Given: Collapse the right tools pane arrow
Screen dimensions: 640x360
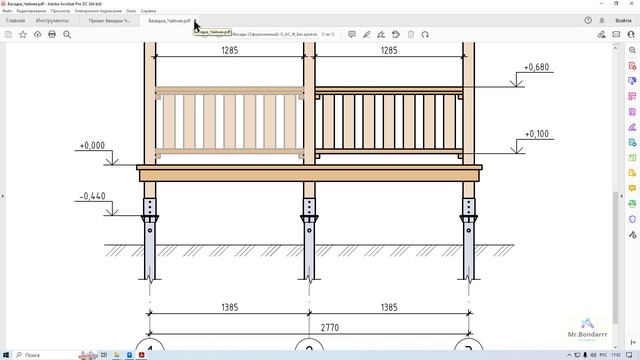Looking at the screenshot, I should [622, 196].
